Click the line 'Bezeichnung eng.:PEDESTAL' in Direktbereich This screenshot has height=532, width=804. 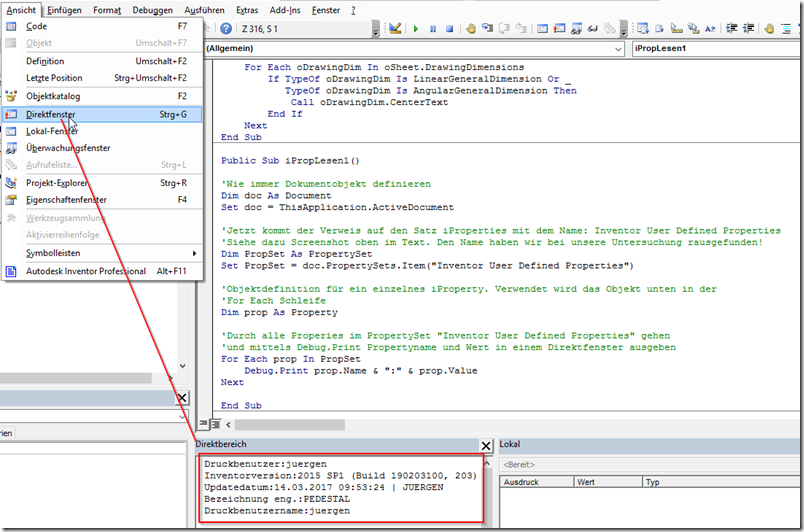[x=277, y=499]
